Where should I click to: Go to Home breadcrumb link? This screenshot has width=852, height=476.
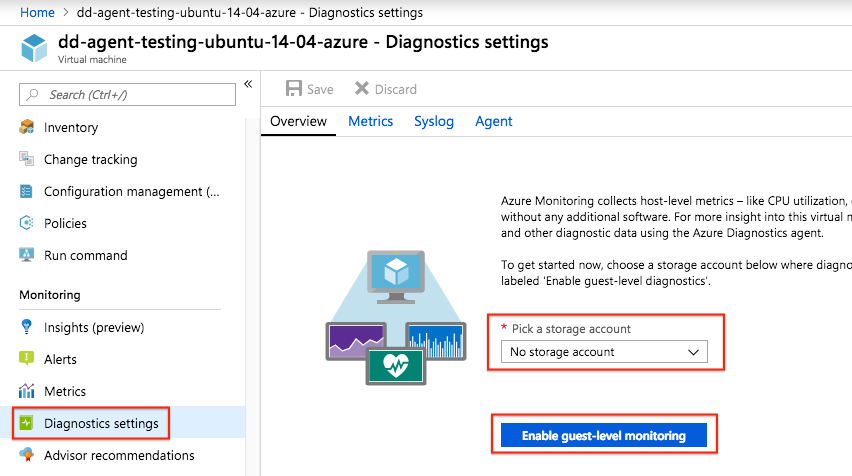(x=37, y=12)
